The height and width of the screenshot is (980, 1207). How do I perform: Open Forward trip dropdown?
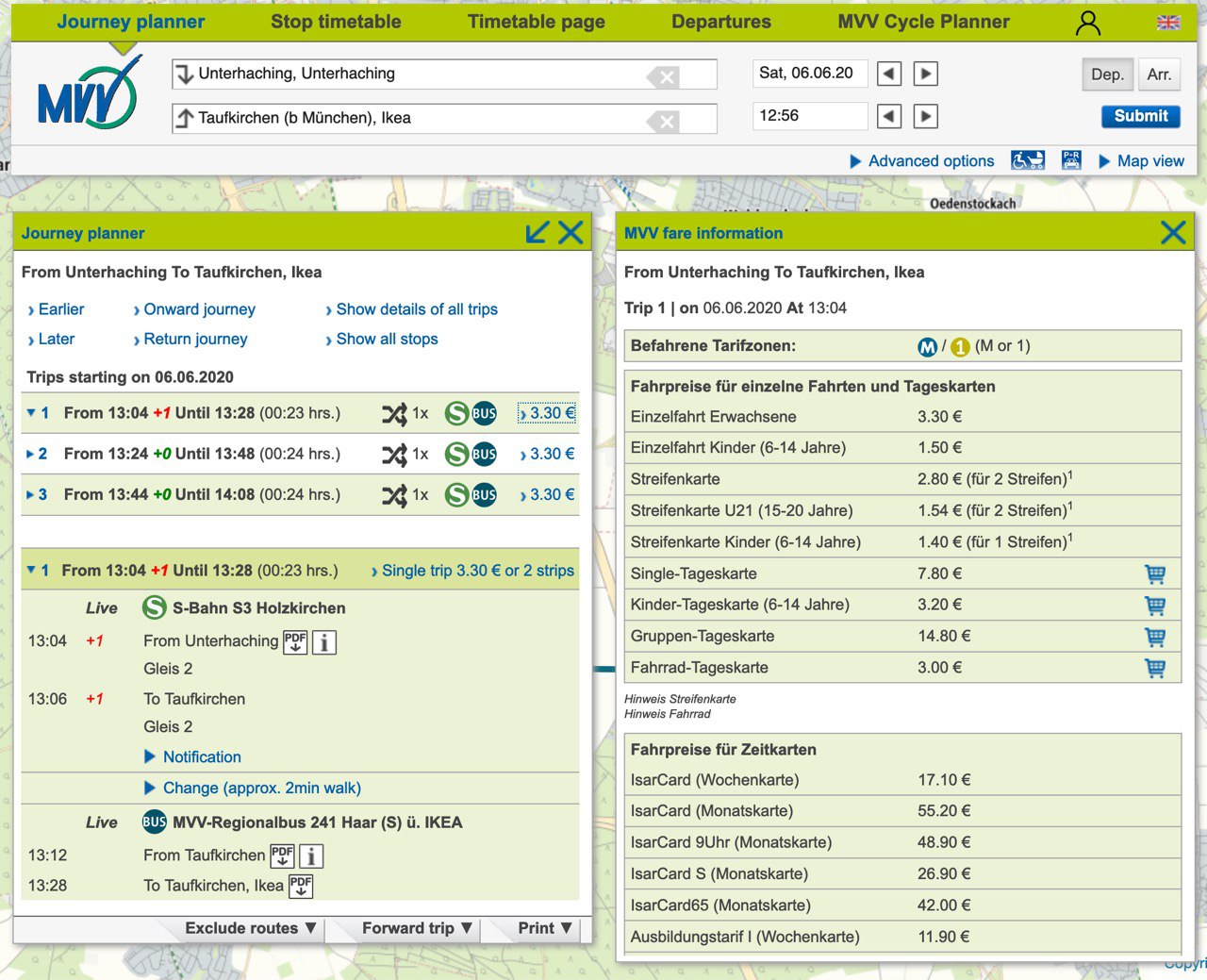coord(417,928)
